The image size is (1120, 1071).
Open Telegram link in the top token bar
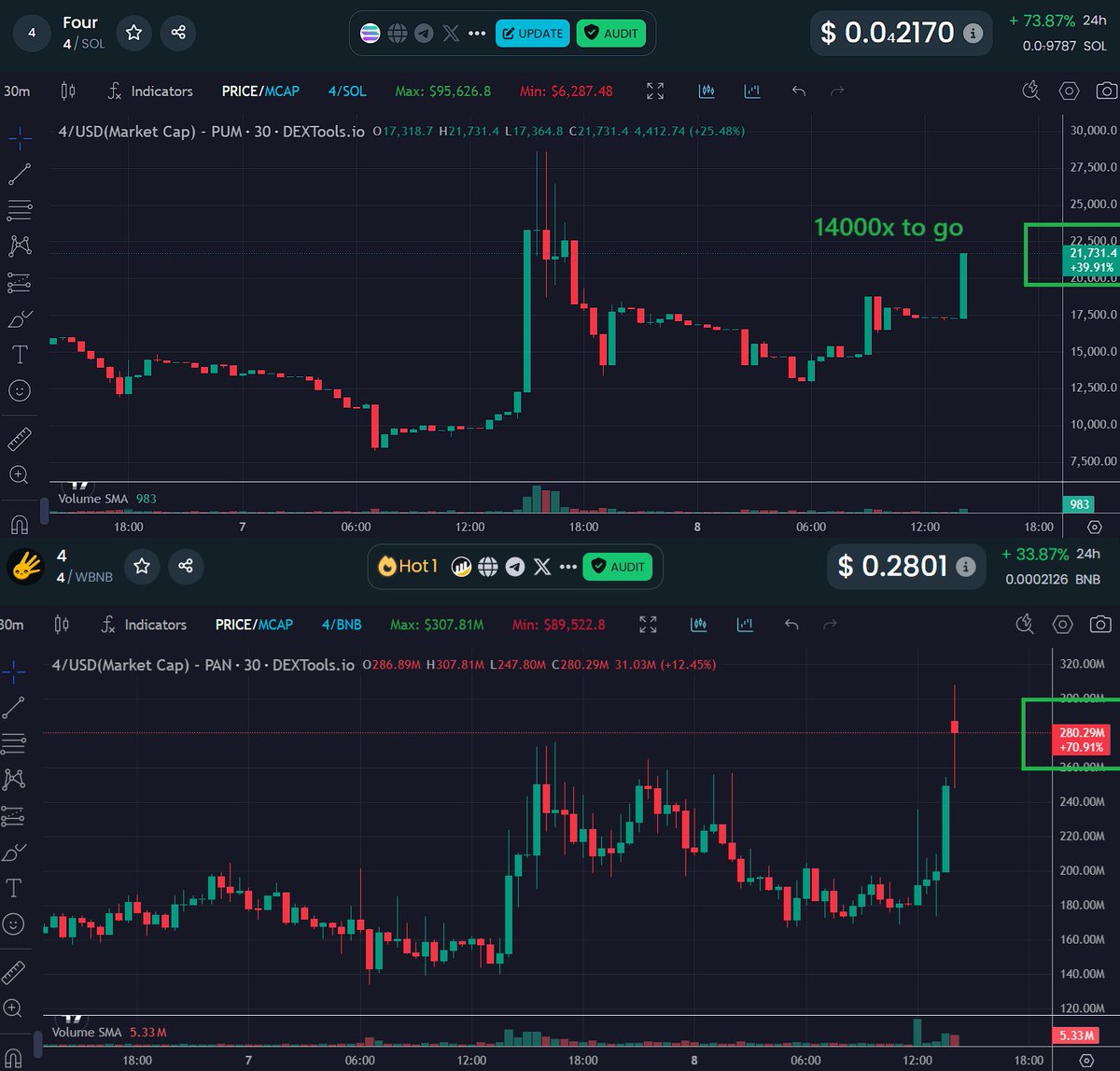pyautogui.click(x=424, y=34)
